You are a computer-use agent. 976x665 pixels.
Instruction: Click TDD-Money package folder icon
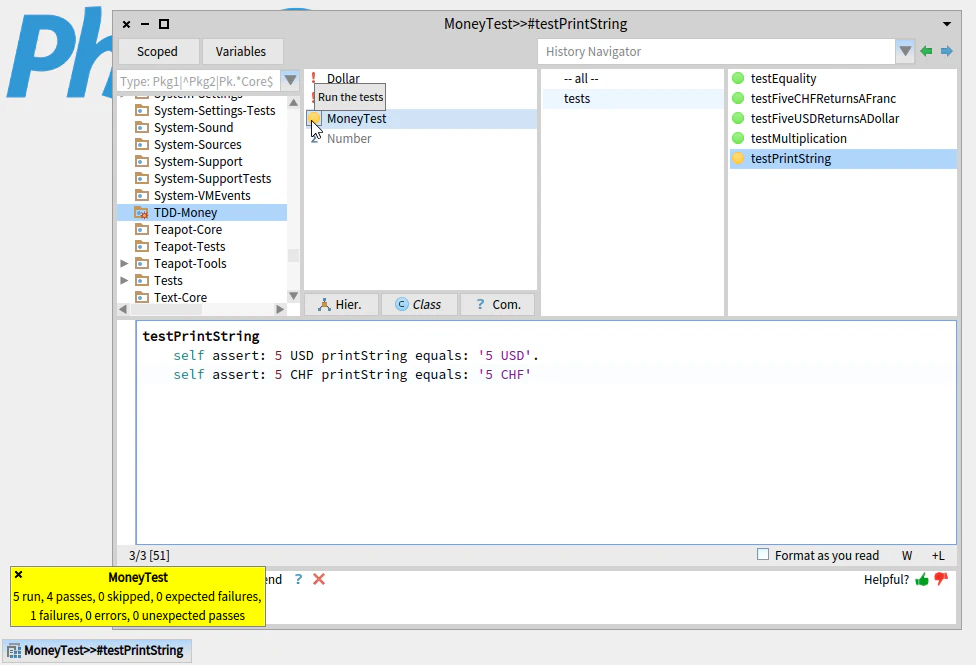point(142,212)
